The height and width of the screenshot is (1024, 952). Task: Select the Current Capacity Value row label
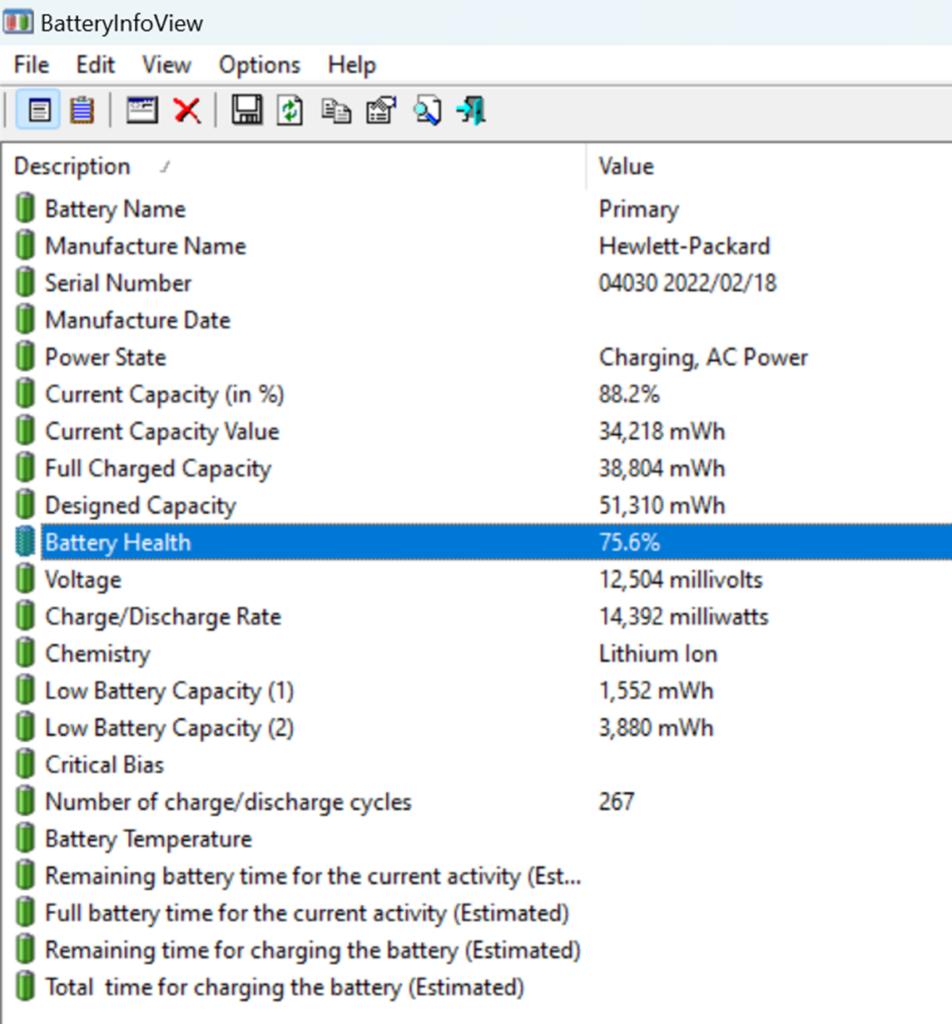[x=162, y=432]
